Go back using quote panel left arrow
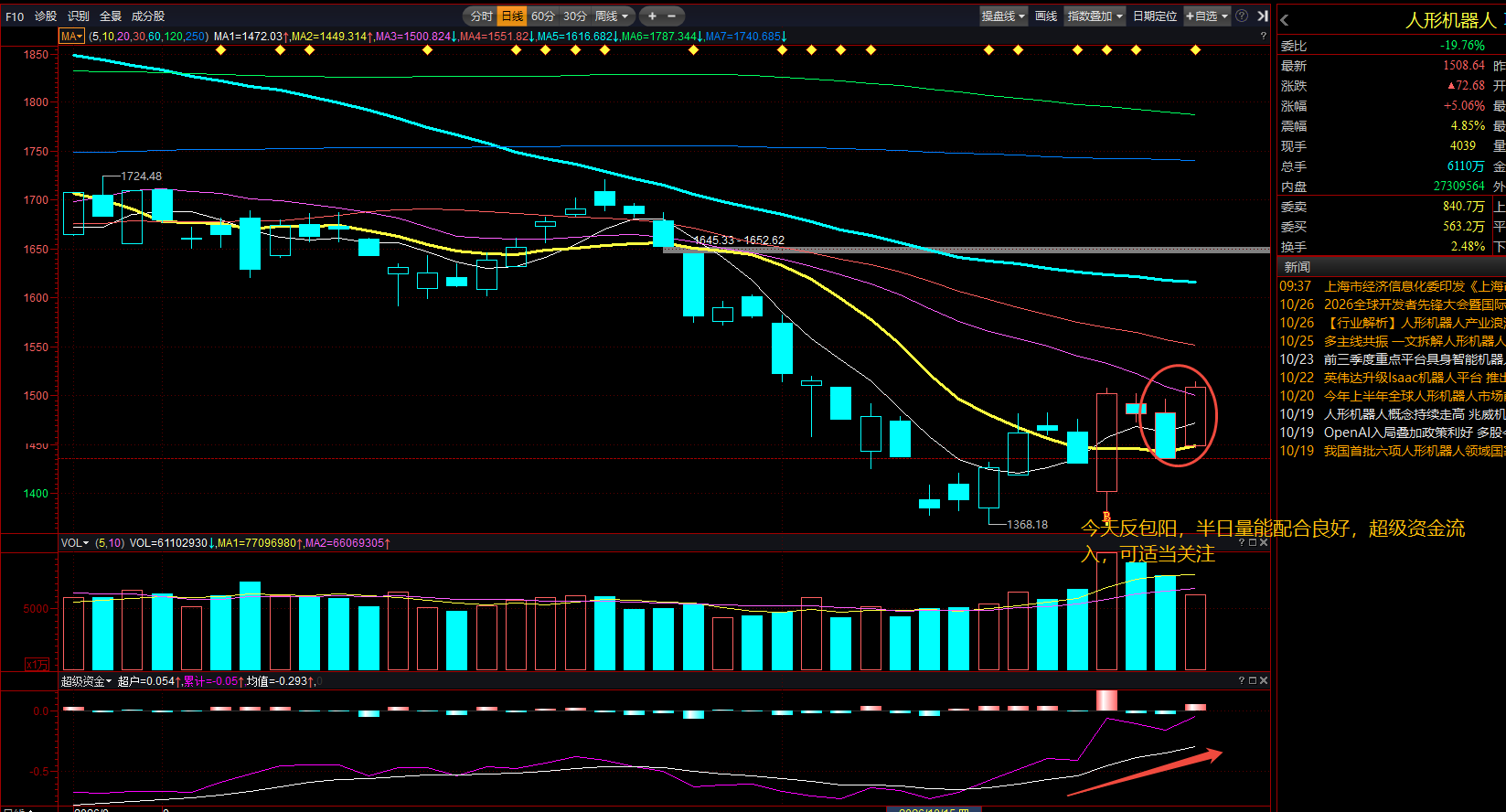 pyautogui.click(x=1285, y=20)
